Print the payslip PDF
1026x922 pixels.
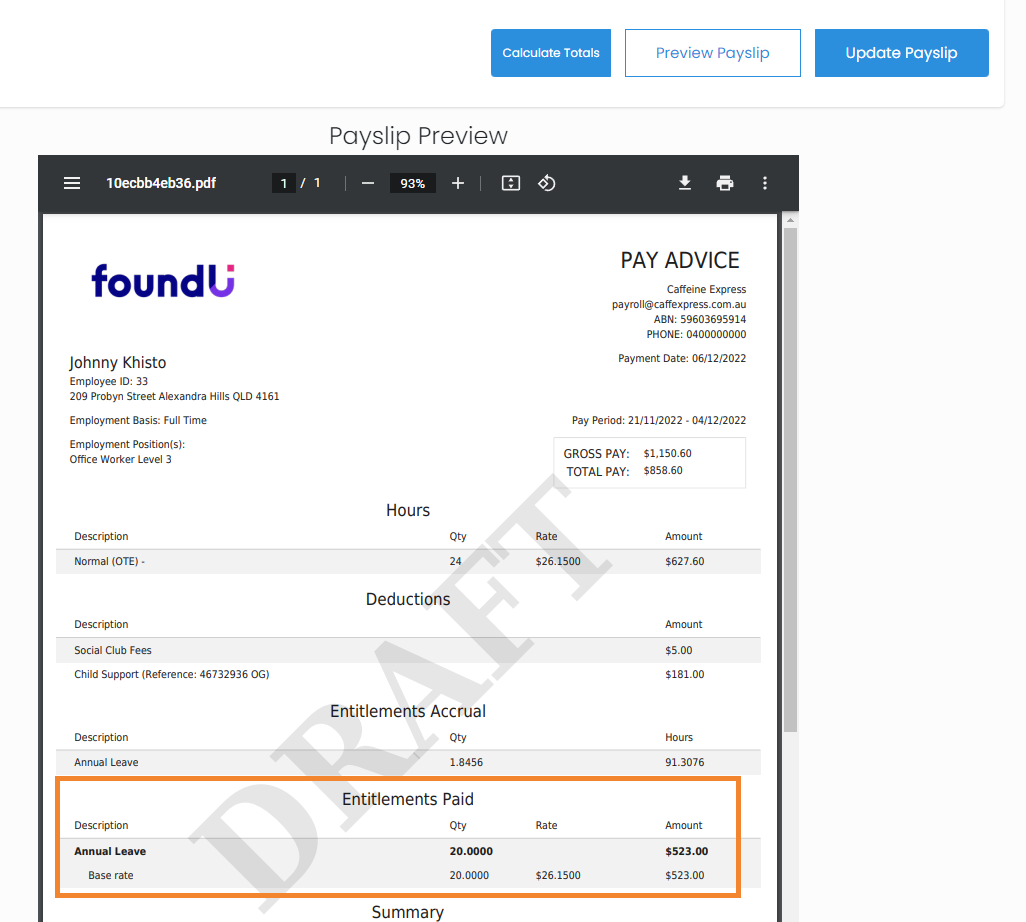tap(725, 183)
